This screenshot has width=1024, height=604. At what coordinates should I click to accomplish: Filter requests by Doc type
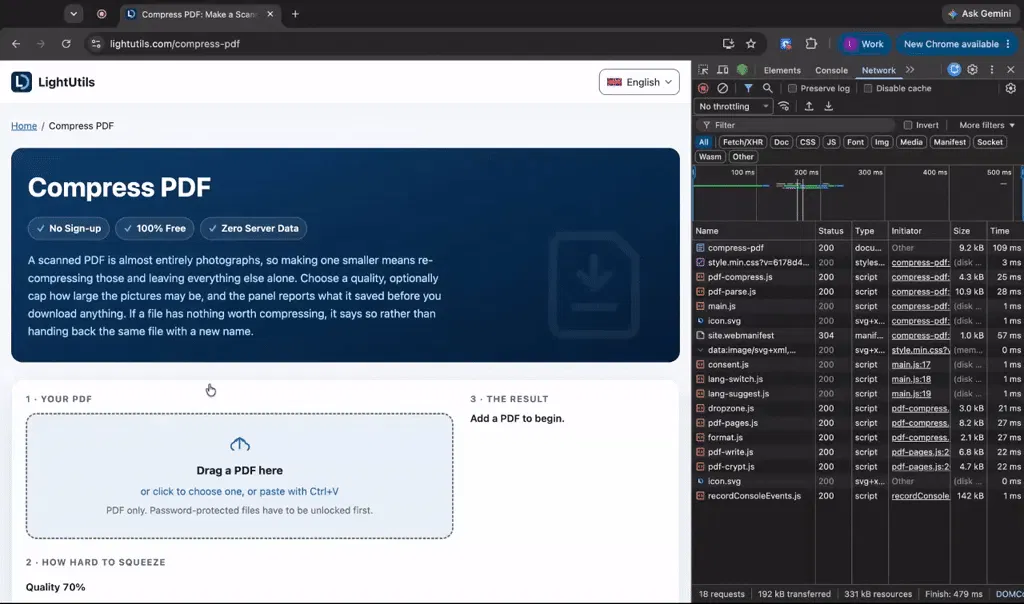(781, 142)
